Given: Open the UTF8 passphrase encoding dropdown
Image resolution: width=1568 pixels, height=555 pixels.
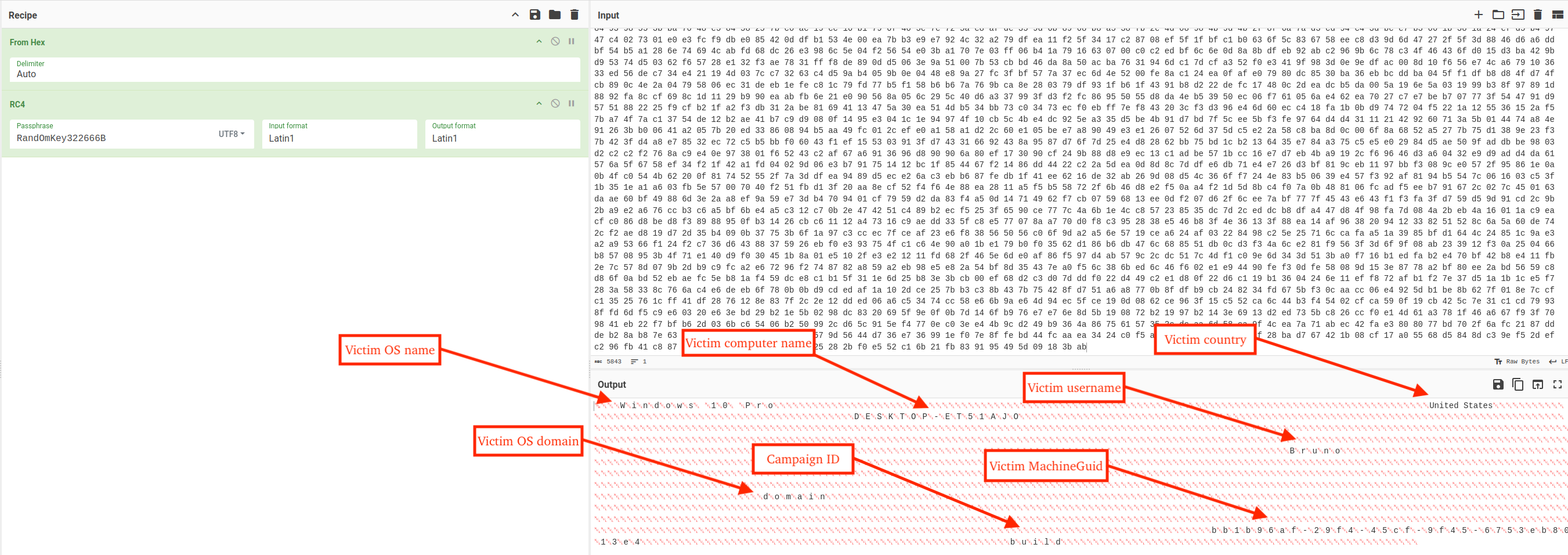Looking at the screenshot, I should click(x=232, y=134).
